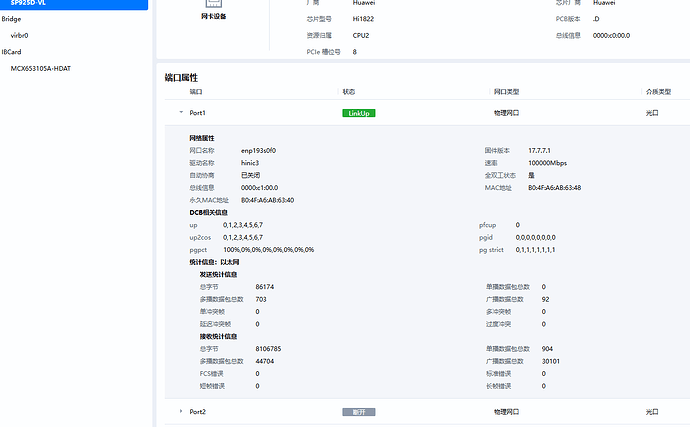Click the network card device icon
Screen dimensions: 690x427
(213, 4)
